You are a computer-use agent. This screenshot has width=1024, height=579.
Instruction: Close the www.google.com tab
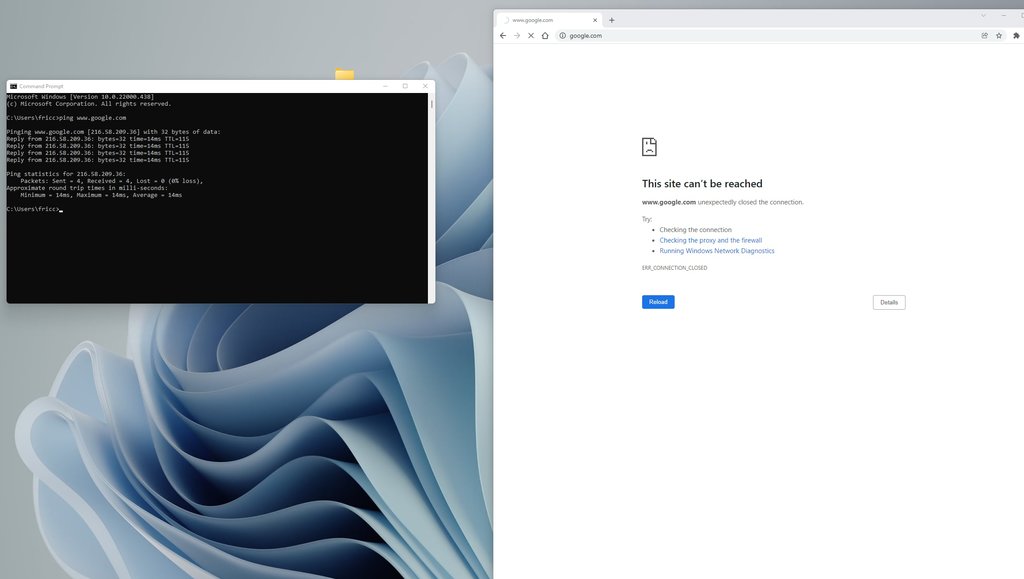coord(595,20)
